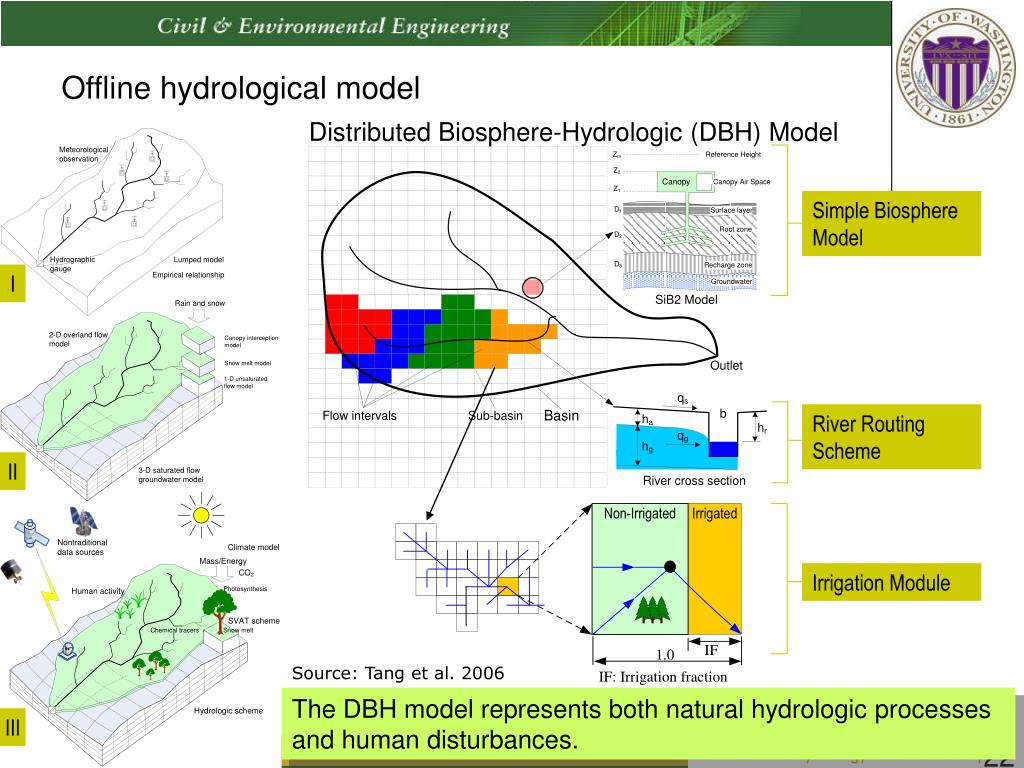Click the red flow interval cells

(356, 325)
